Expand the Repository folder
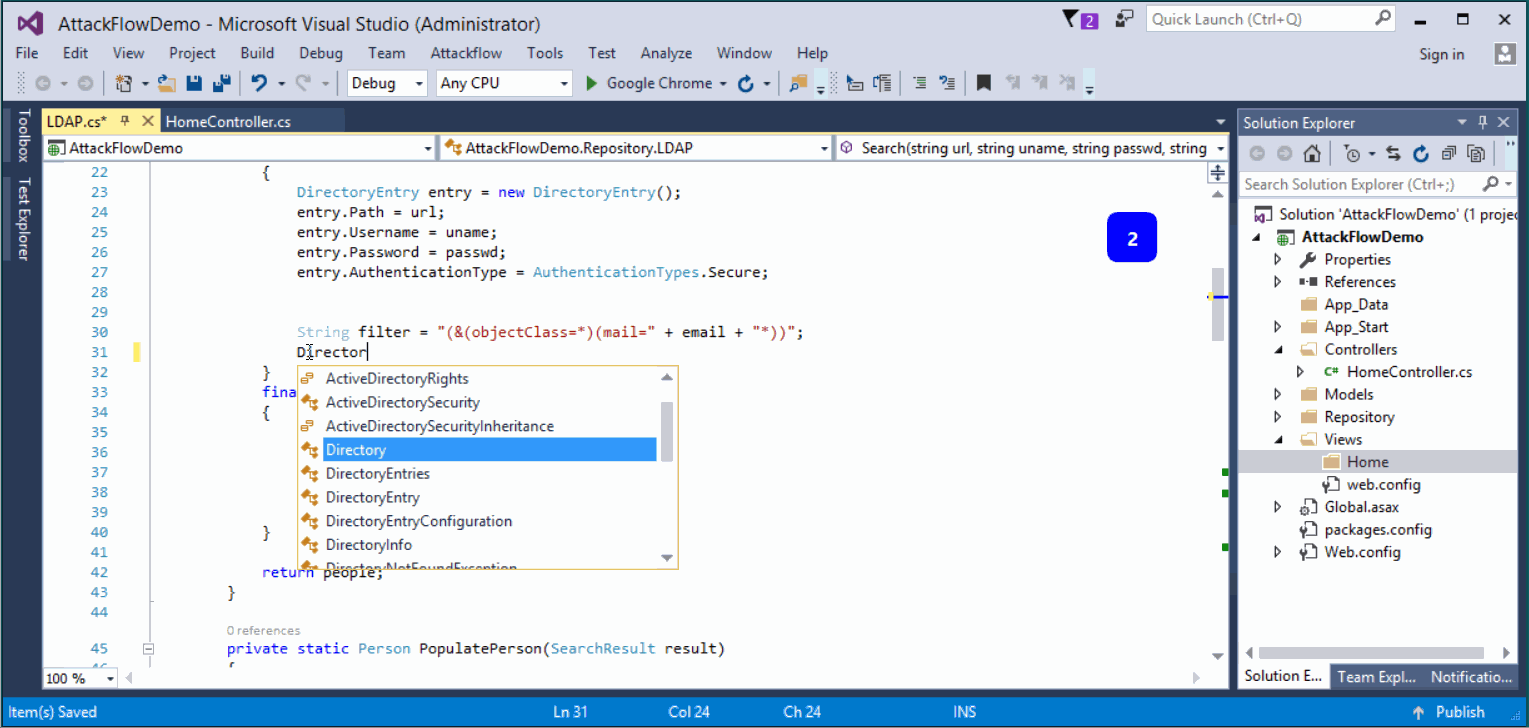The image size is (1529, 728). pos(1278,417)
